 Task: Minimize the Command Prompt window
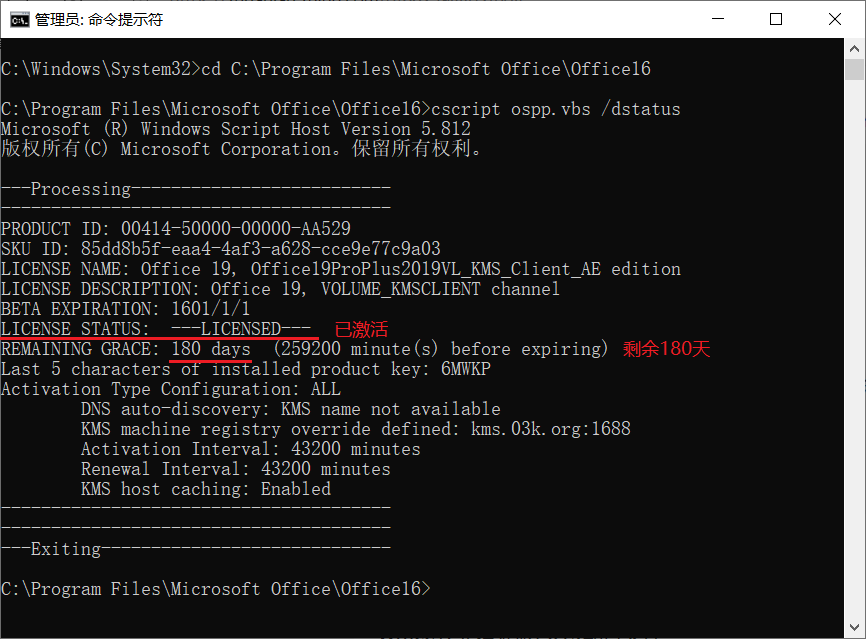pyautogui.click(x=717, y=19)
